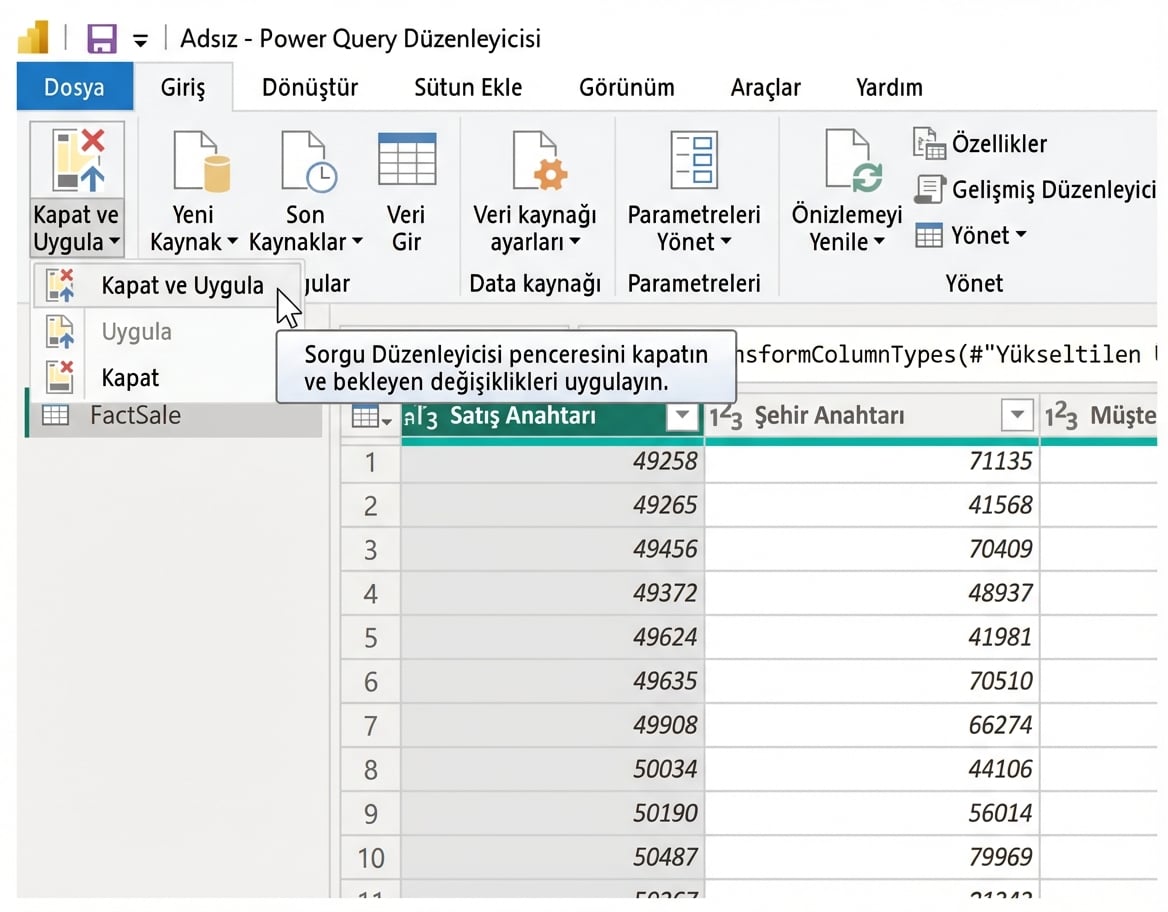The height and width of the screenshot is (912, 1168).
Task: Click the Satış Anahtarı data type icon
Action: click(421, 417)
